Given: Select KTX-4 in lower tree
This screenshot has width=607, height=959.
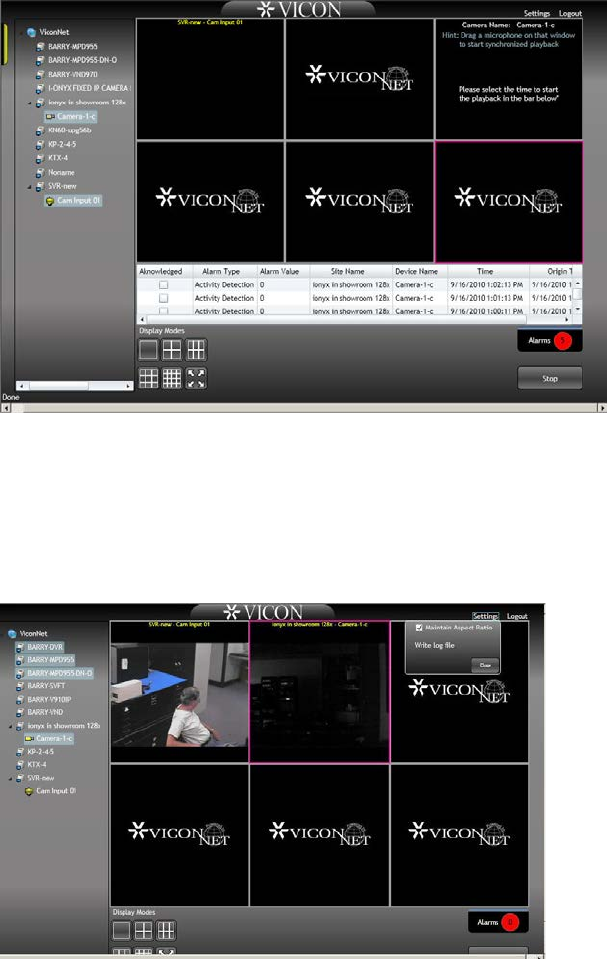Looking at the screenshot, I should pos(37,765).
